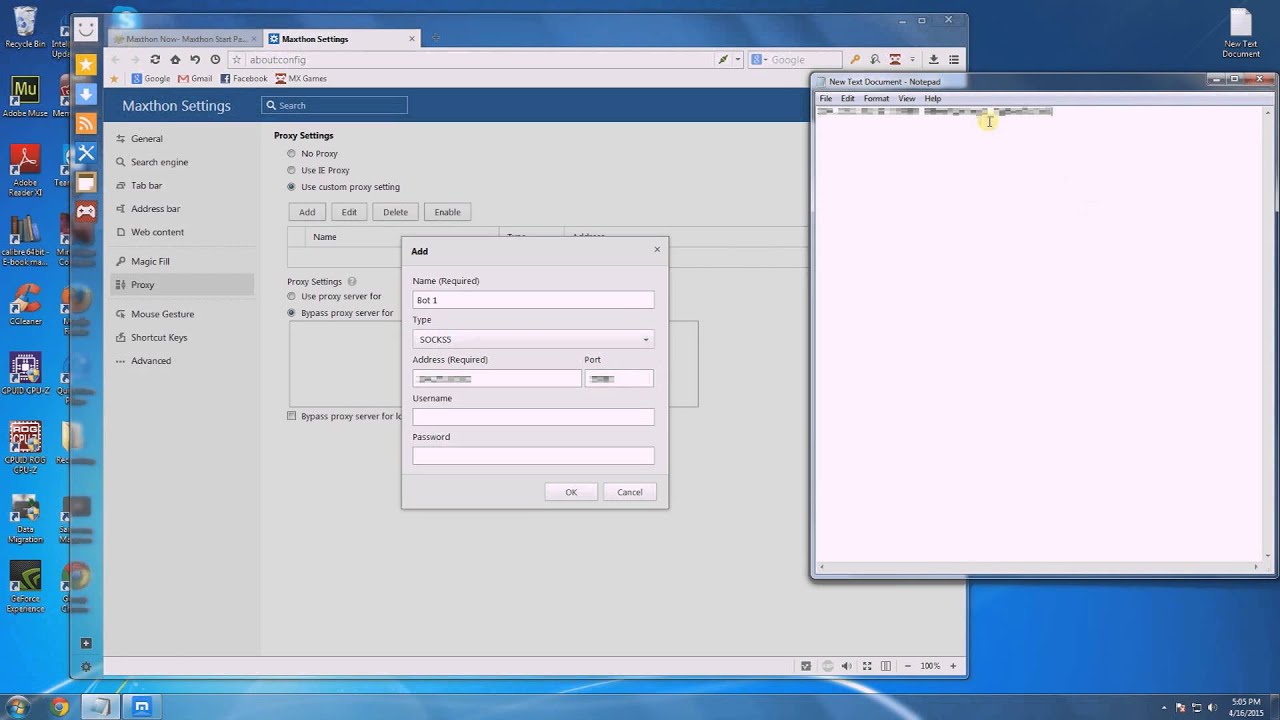Switch to Maxthon Now start page tab

click(x=185, y=39)
